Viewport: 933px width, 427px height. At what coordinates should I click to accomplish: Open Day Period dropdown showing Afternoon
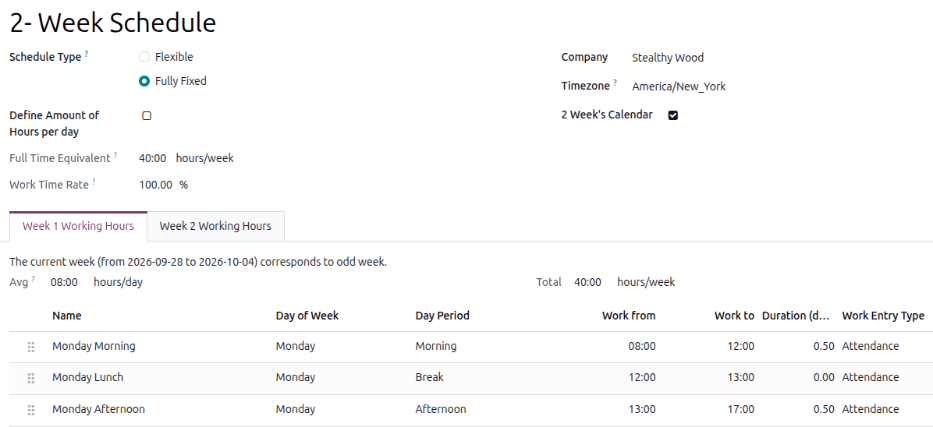click(x=441, y=409)
